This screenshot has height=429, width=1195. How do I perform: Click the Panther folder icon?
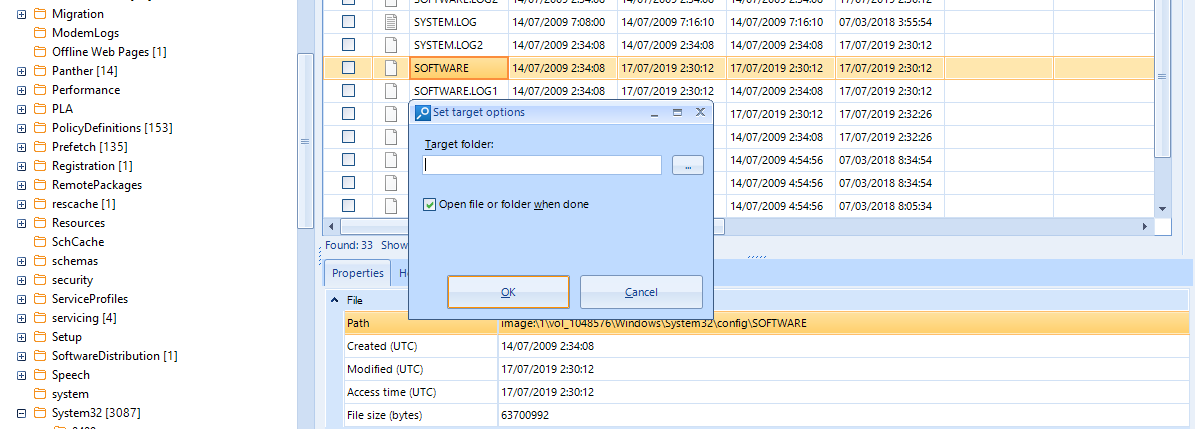40,71
